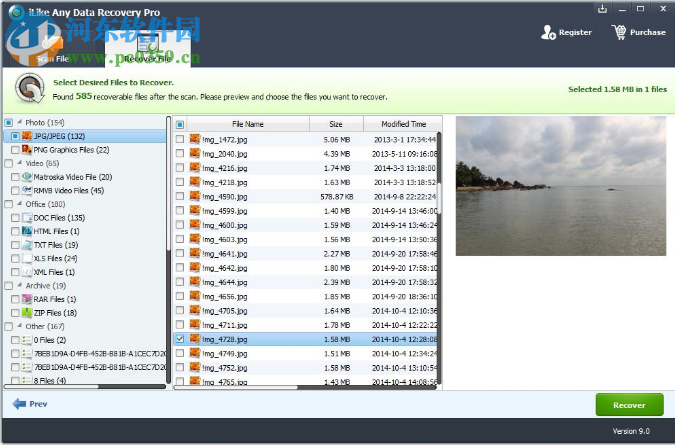The height and width of the screenshot is (445, 675).
Task: Click the 2013-5-11 09:16:08 modified time
Action: (x=405, y=154)
